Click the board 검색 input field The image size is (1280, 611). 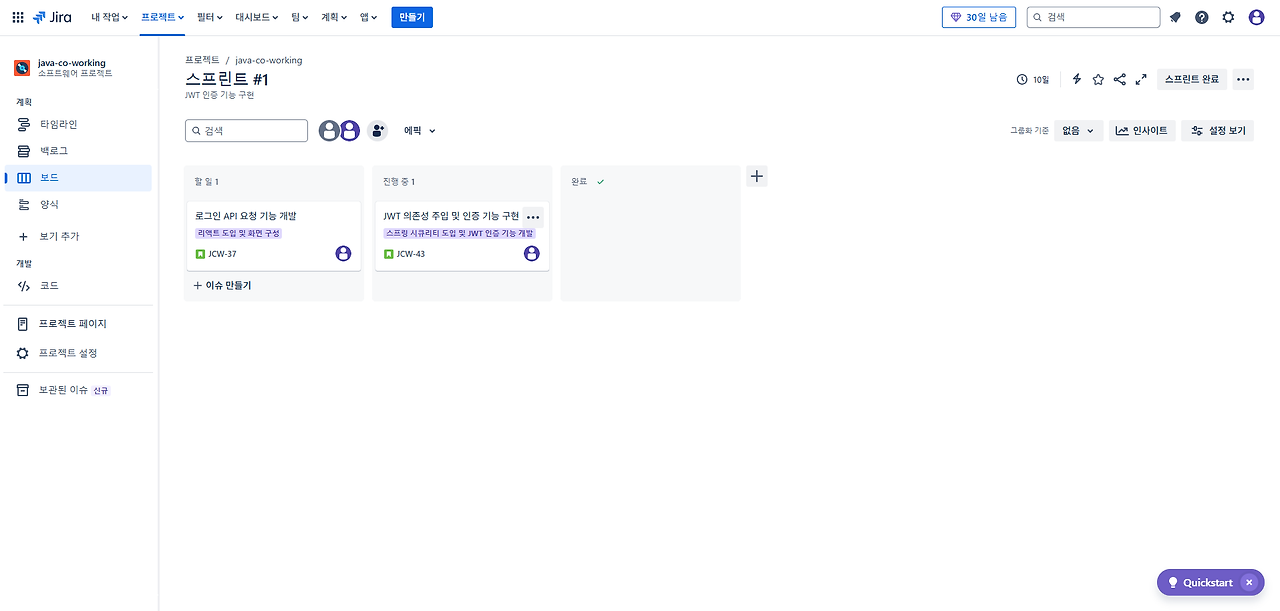(x=246, y=130)
